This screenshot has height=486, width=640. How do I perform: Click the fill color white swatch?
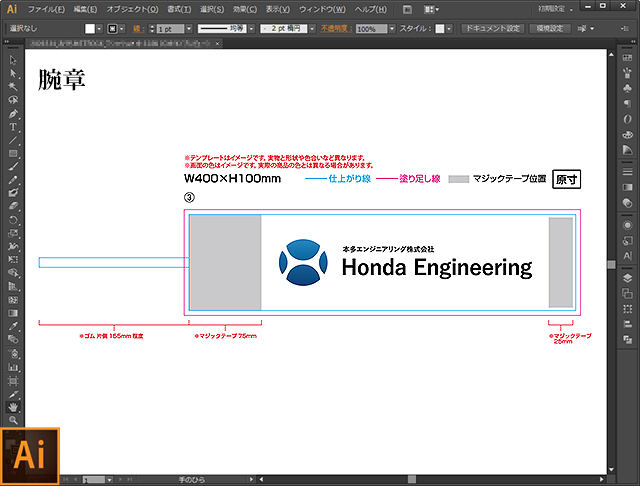coord(90,29)
